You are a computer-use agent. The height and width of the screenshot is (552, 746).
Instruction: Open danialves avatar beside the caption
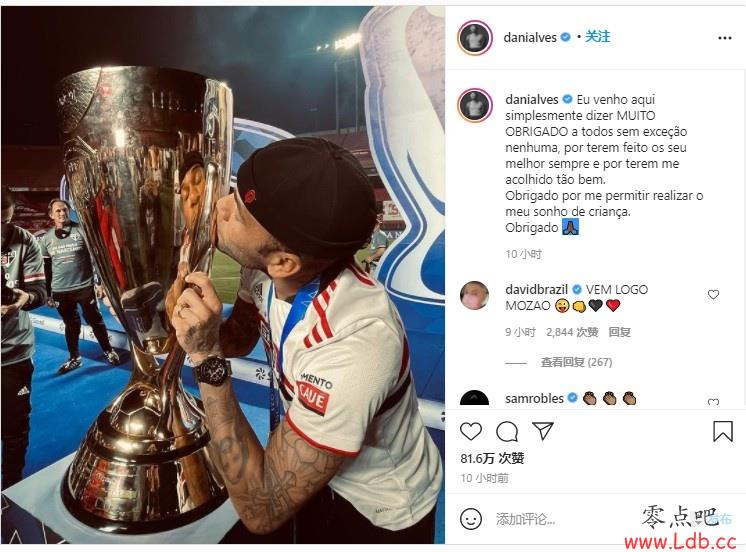tap(475, 105)
